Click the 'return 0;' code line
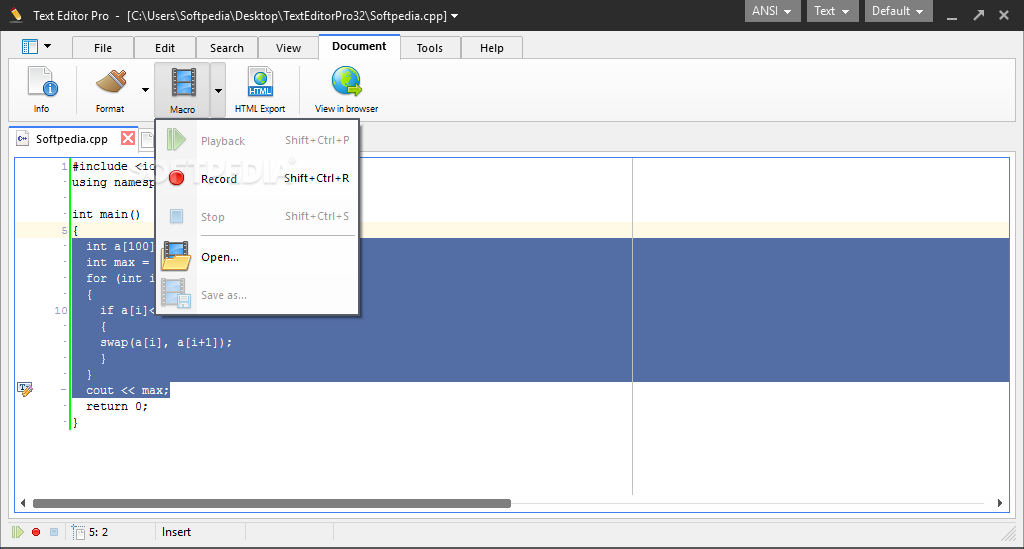 [117, 406]
